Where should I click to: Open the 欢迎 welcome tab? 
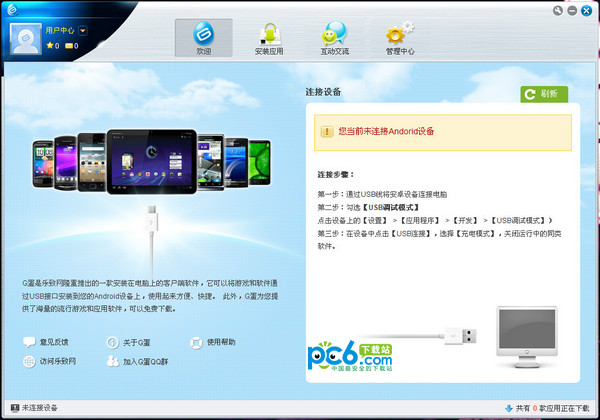[x=203, y=38]
